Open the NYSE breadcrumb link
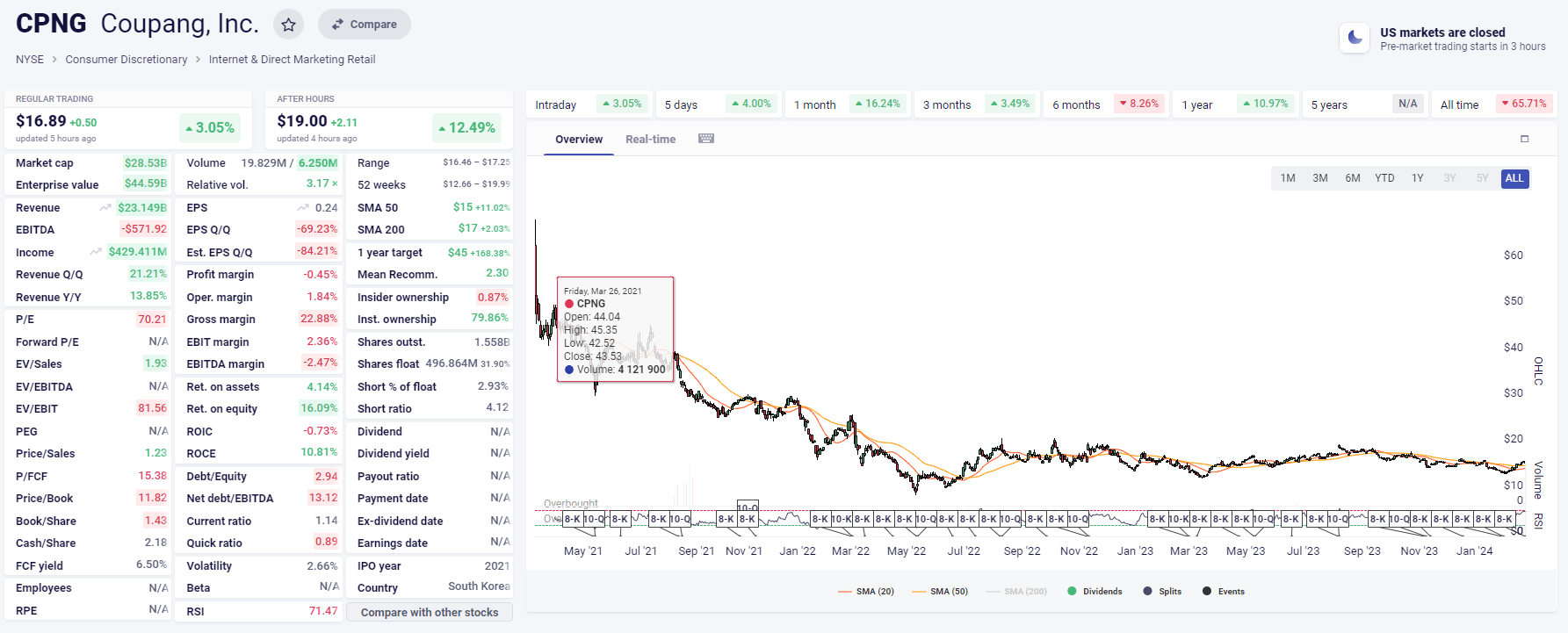1568x633 pixels. pos(30,60)
